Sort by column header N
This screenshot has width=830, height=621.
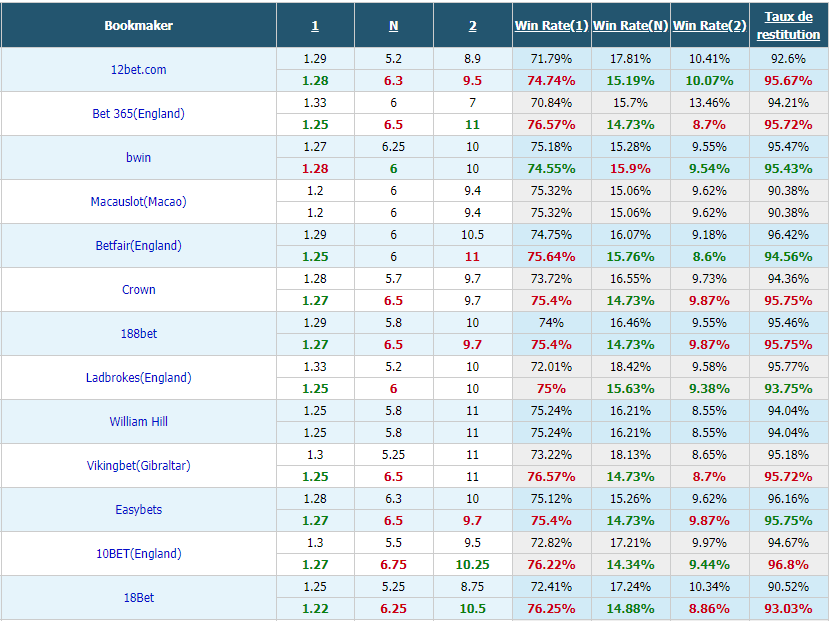(x=393, y=26)
